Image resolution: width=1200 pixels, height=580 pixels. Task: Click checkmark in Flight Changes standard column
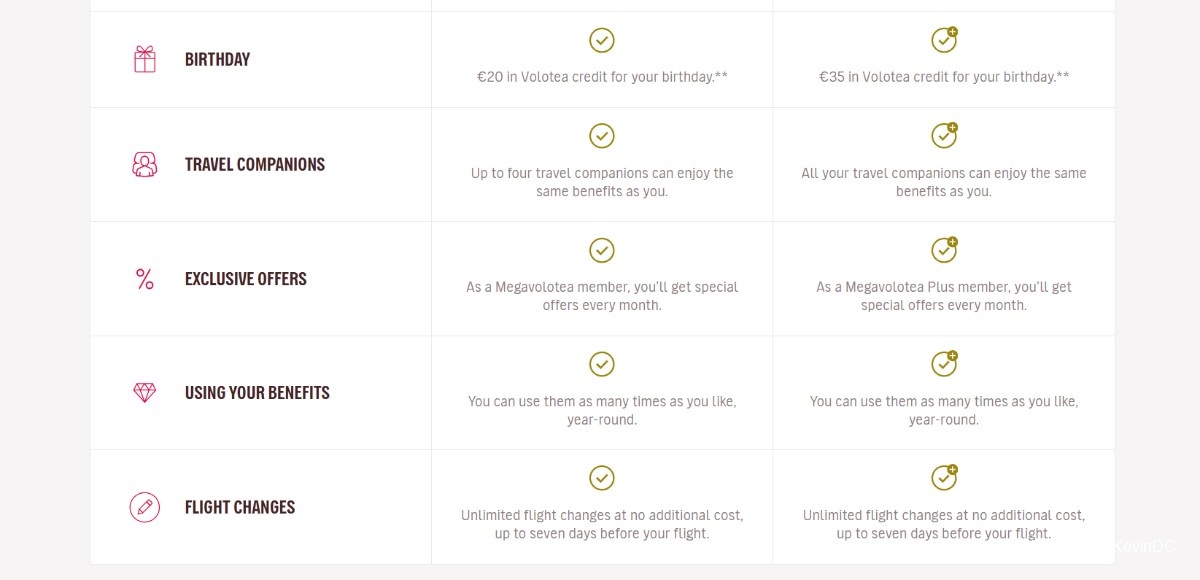(x=602, y=478)
